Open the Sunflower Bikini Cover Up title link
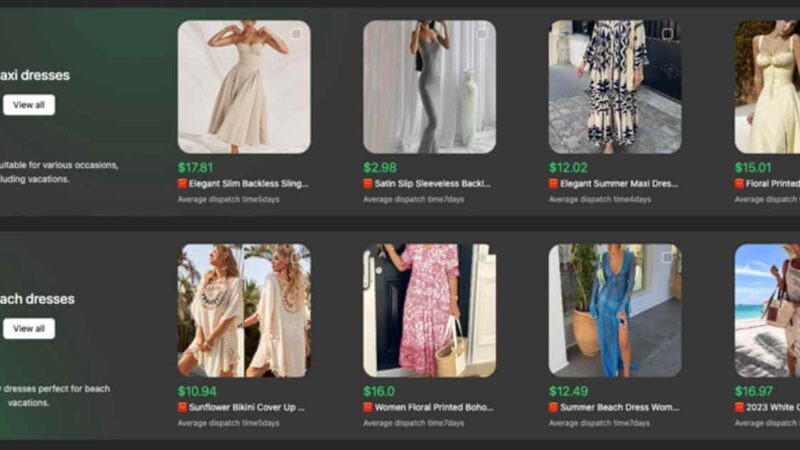 tap(249, 408)
